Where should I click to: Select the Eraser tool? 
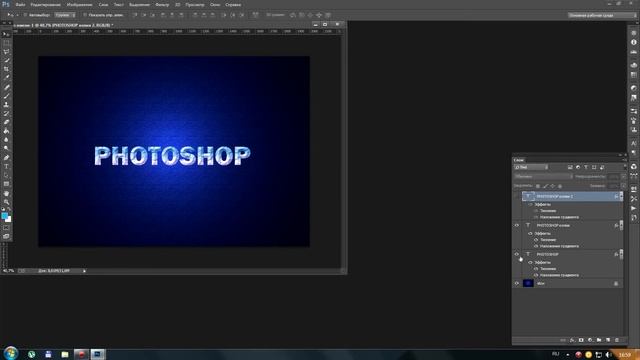click(6, 122)
